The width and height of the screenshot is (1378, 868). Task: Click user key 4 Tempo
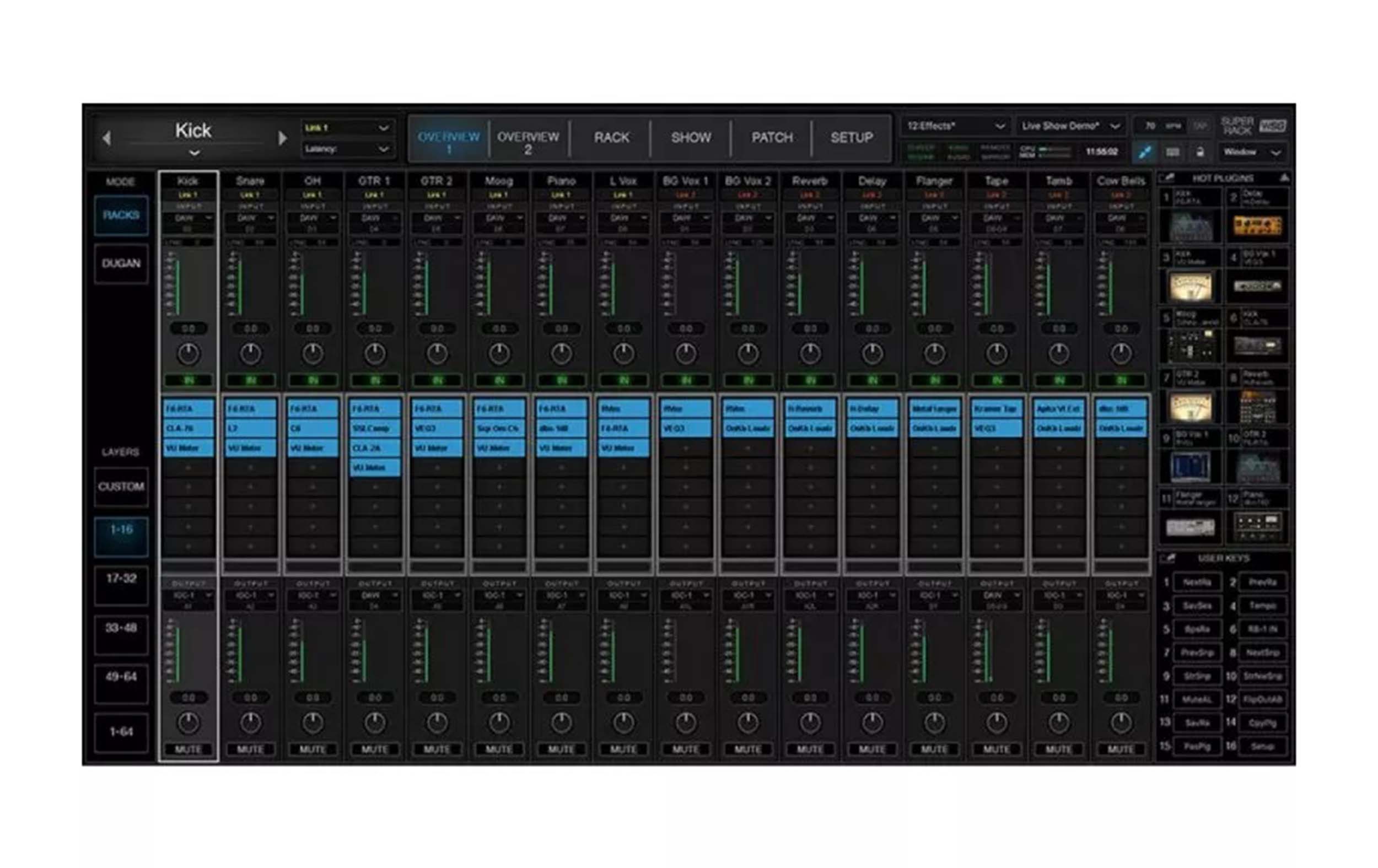pyautogui.click(x=1263, y=606)
